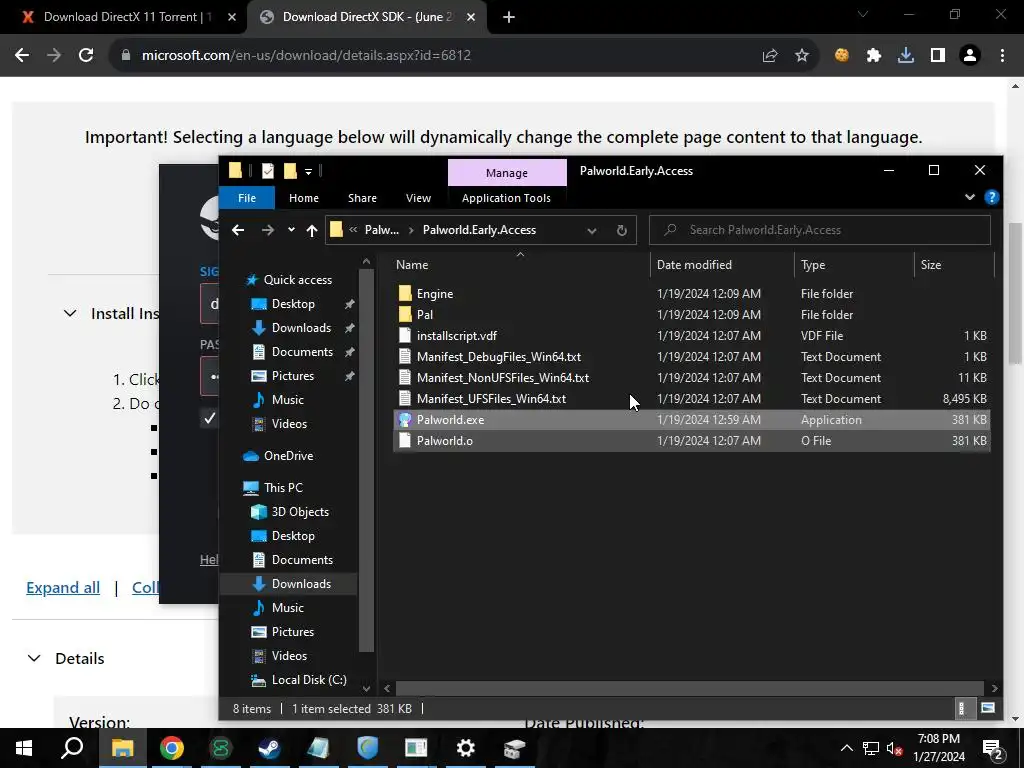The image size is (1024, 768).
Task: Switch to details view in Explorer status bar
Action: 962,708
